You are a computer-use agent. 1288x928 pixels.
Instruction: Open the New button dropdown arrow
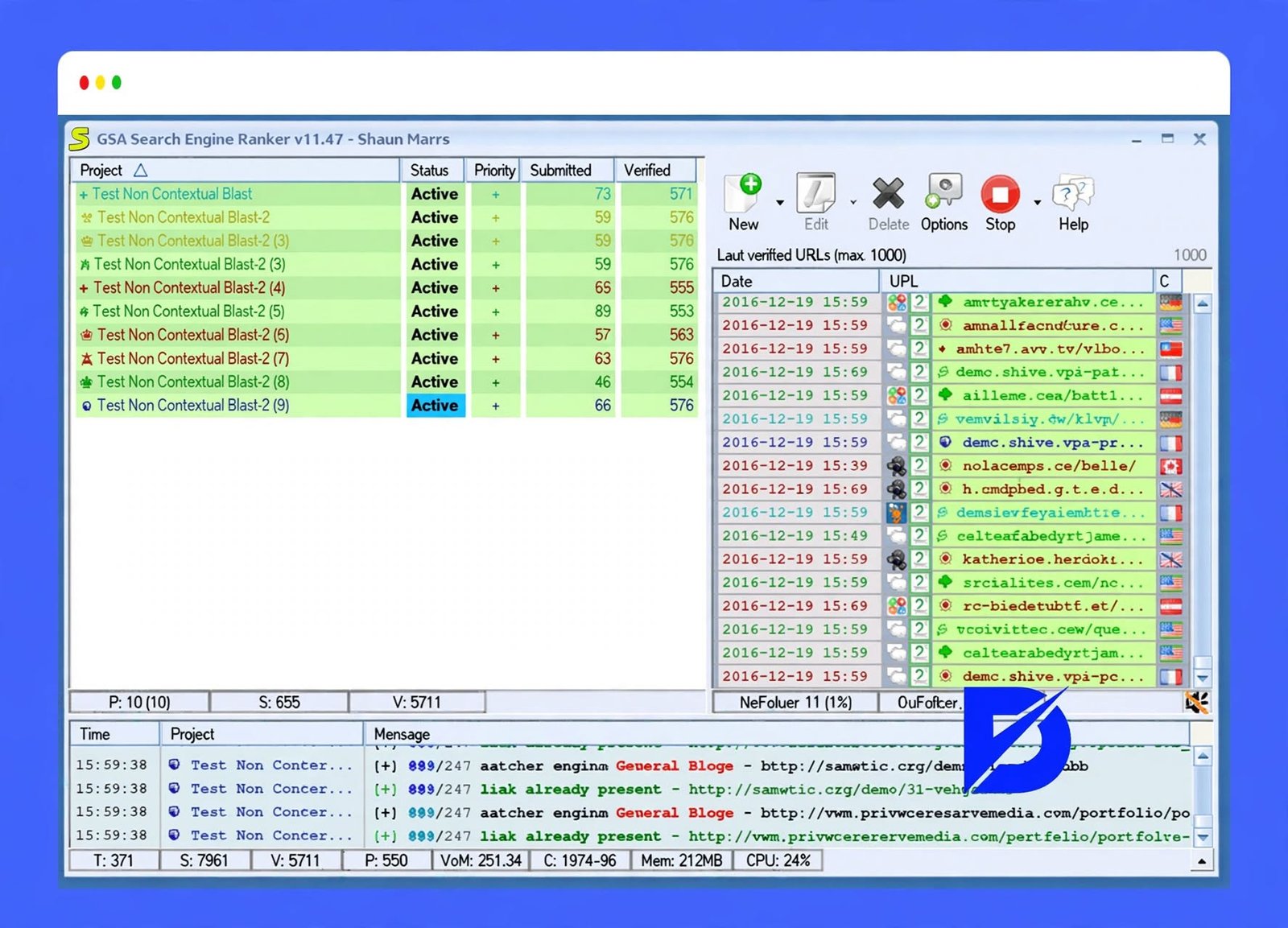[x=779, y=202]
